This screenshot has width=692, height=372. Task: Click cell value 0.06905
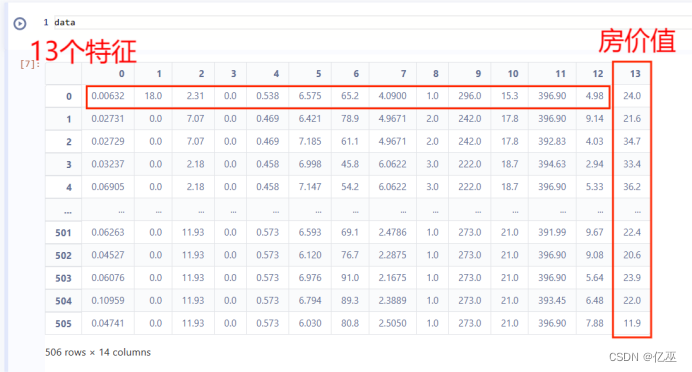[108, 187]
